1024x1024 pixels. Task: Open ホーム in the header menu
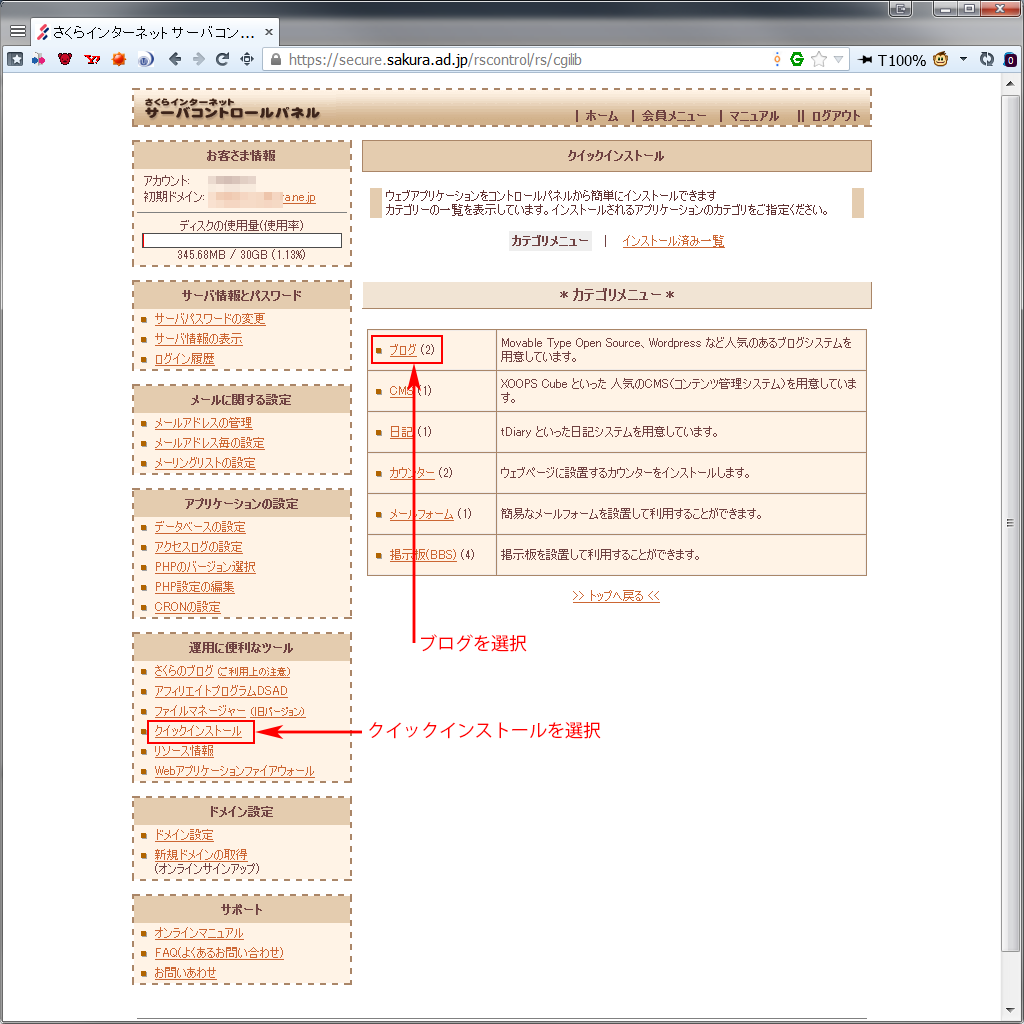(x=601, y=116)
